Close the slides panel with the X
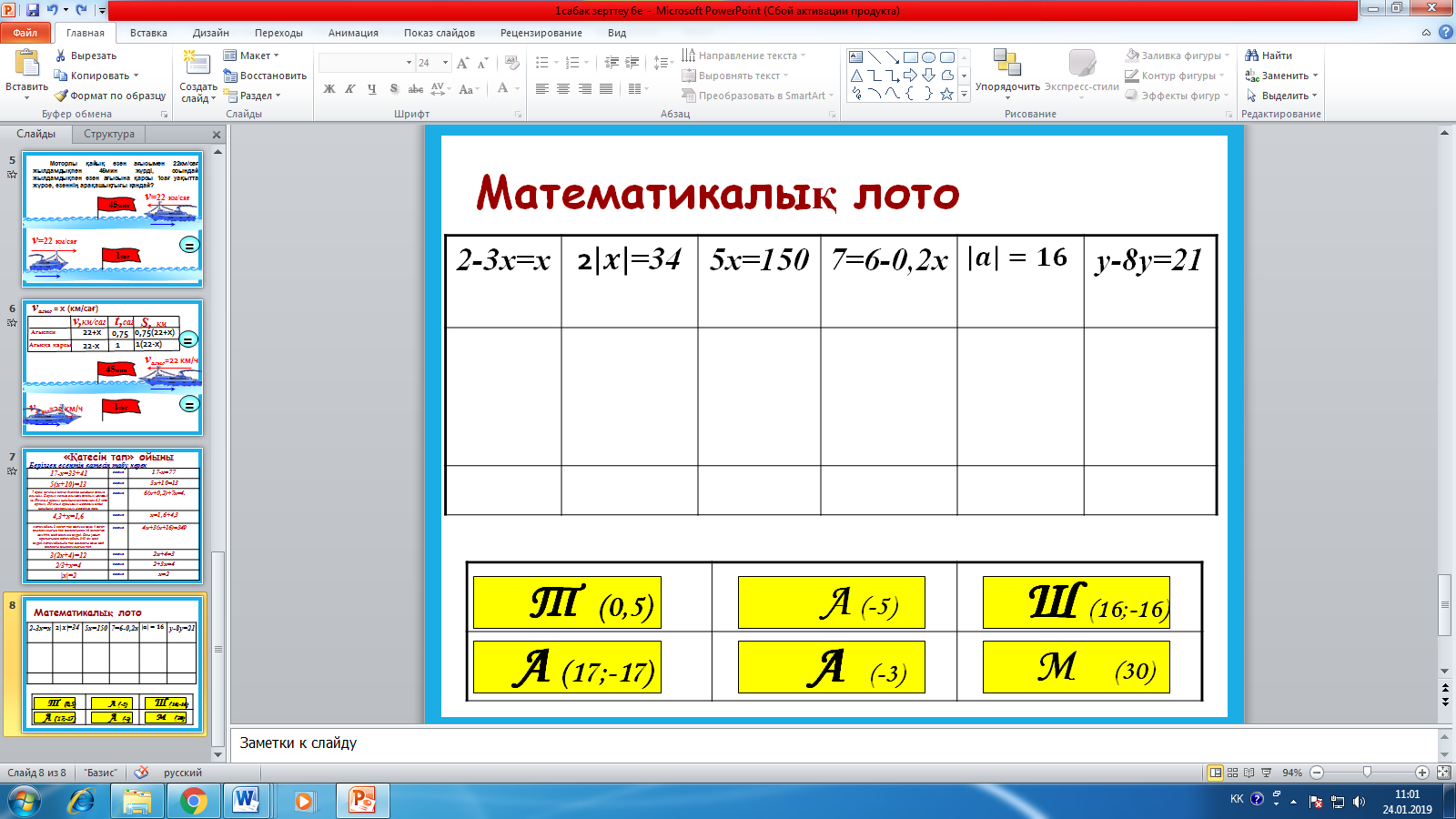This screenshot has height=819, width=1456. [x=217, y=135]
